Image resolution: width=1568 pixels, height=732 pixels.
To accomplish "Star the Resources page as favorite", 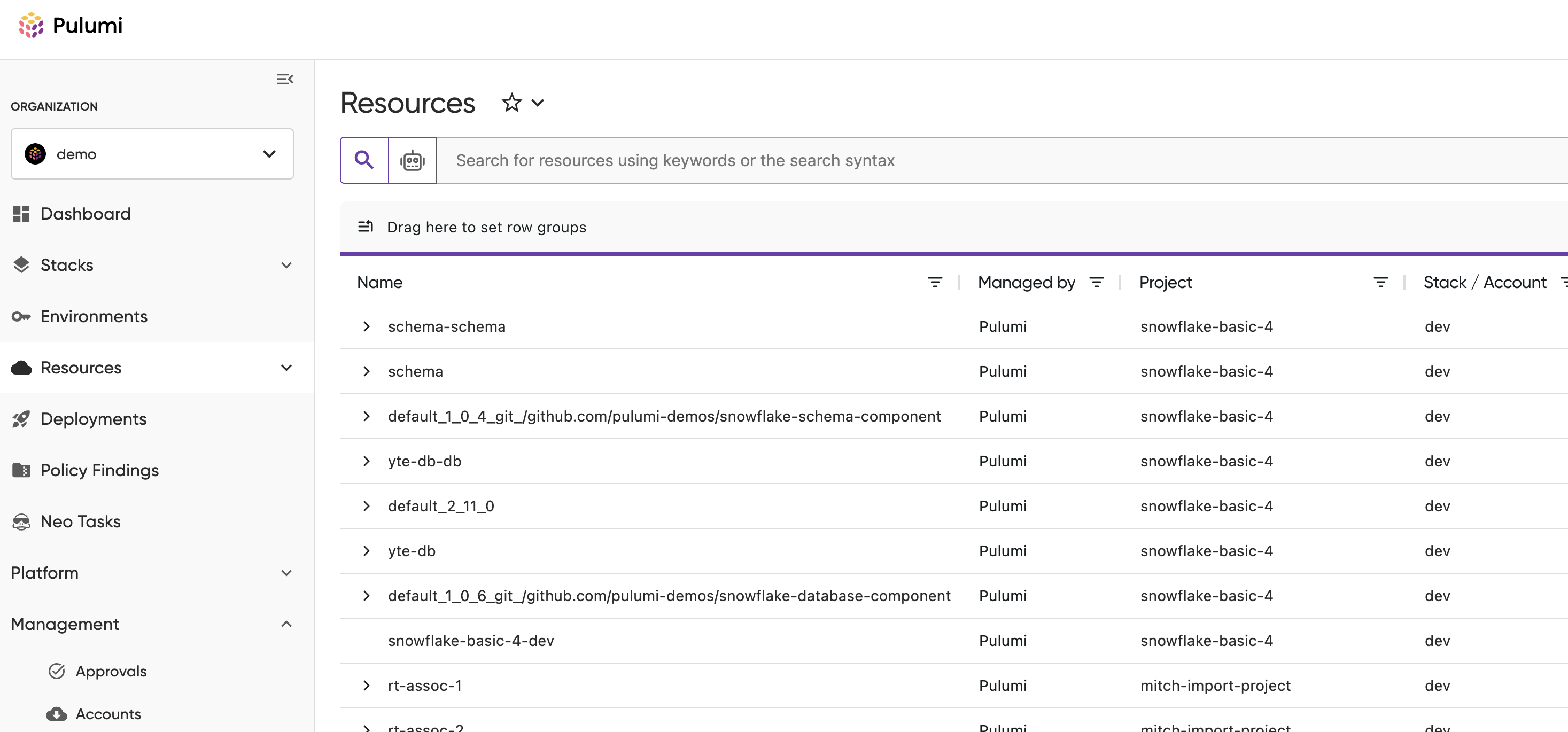I will pos(511,102).
